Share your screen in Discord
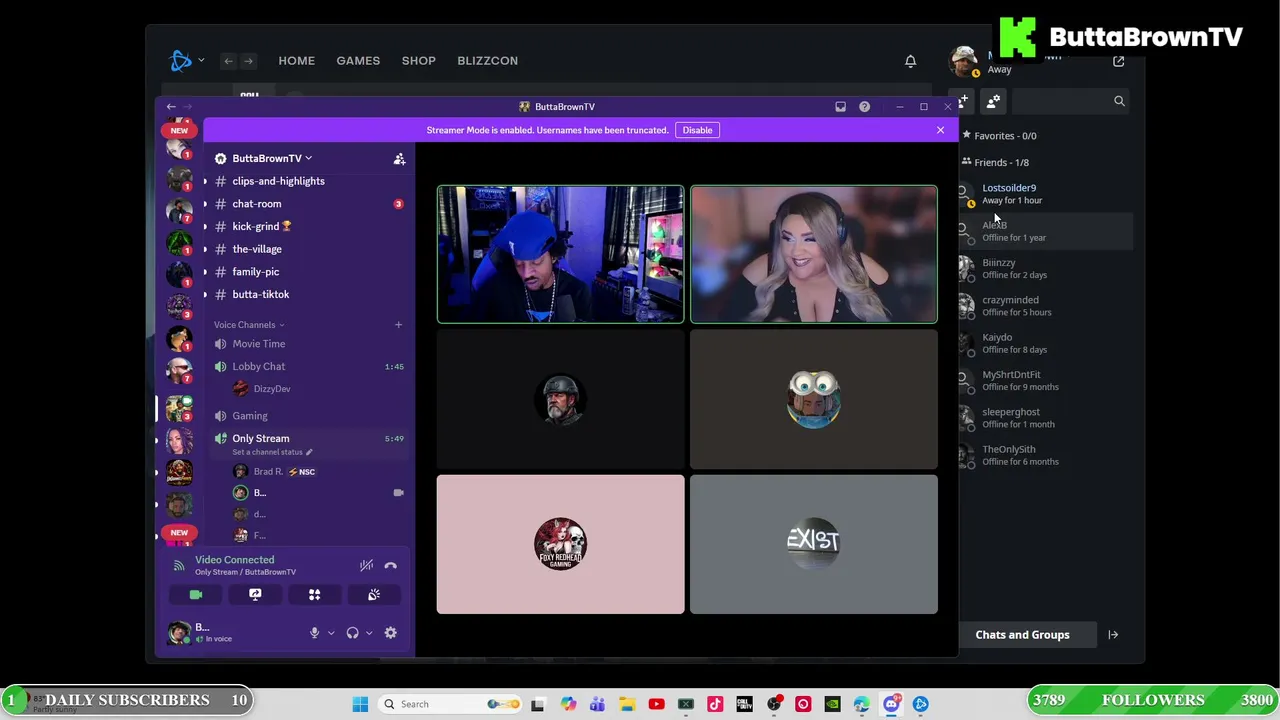The image size is (1280, 720). coord(255,595)
